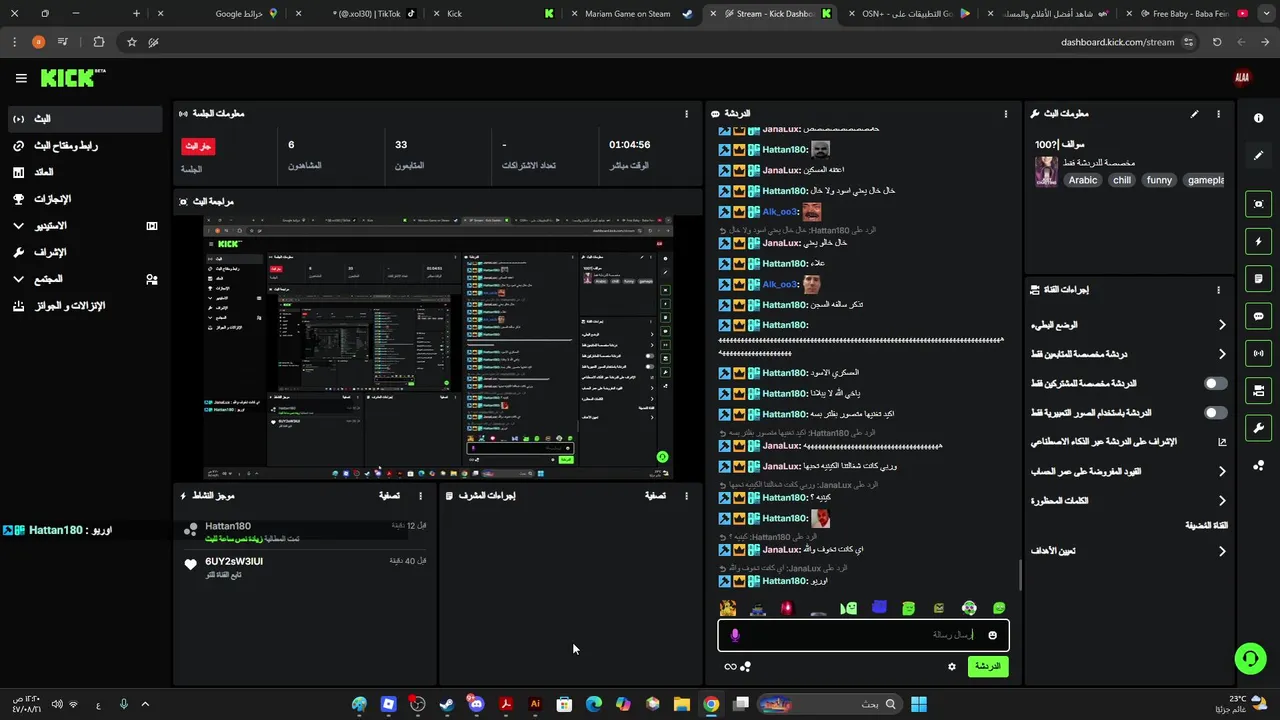Open the Stream page in the sidebar

85,119
